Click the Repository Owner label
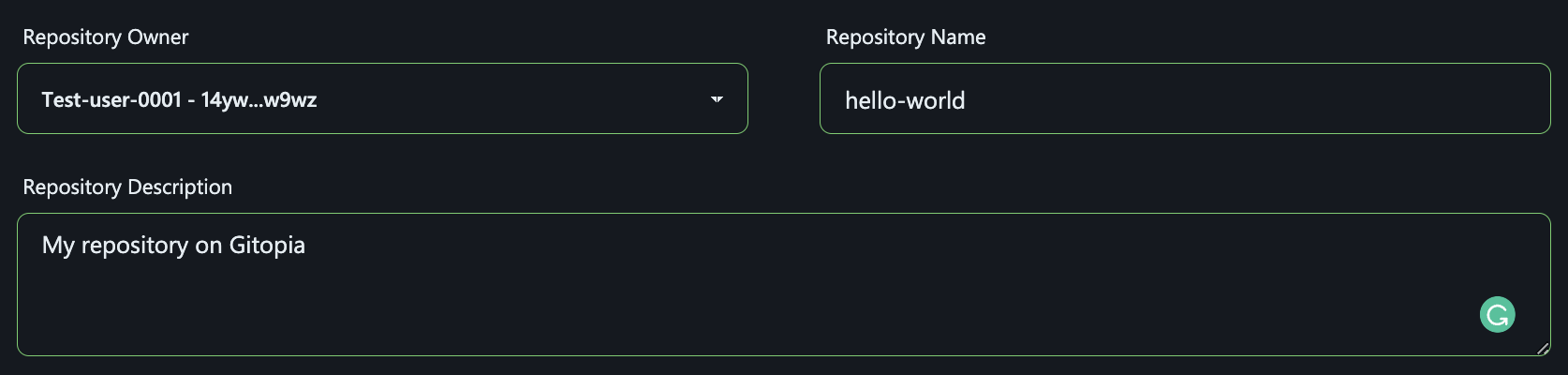 [106, 37]
